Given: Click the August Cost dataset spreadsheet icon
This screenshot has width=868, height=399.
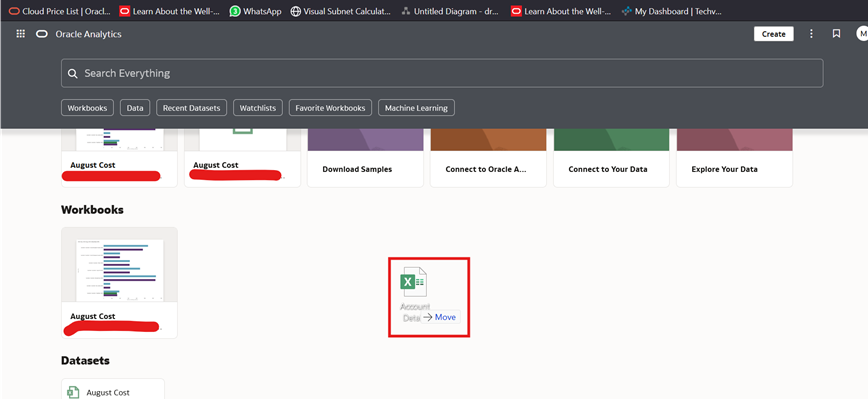Looking at the screenshot, I should tap(73, 392).
